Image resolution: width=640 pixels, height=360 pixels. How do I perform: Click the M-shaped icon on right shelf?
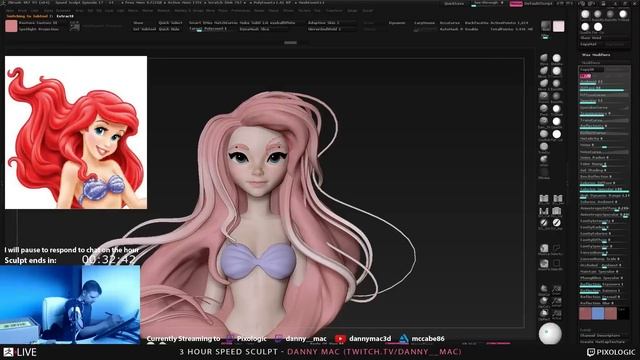coord(543,211)
